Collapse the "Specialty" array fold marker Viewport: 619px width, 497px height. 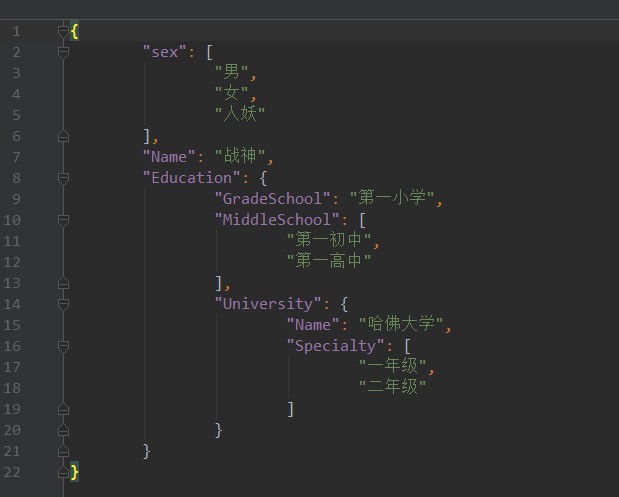click(x=64, y=345)
